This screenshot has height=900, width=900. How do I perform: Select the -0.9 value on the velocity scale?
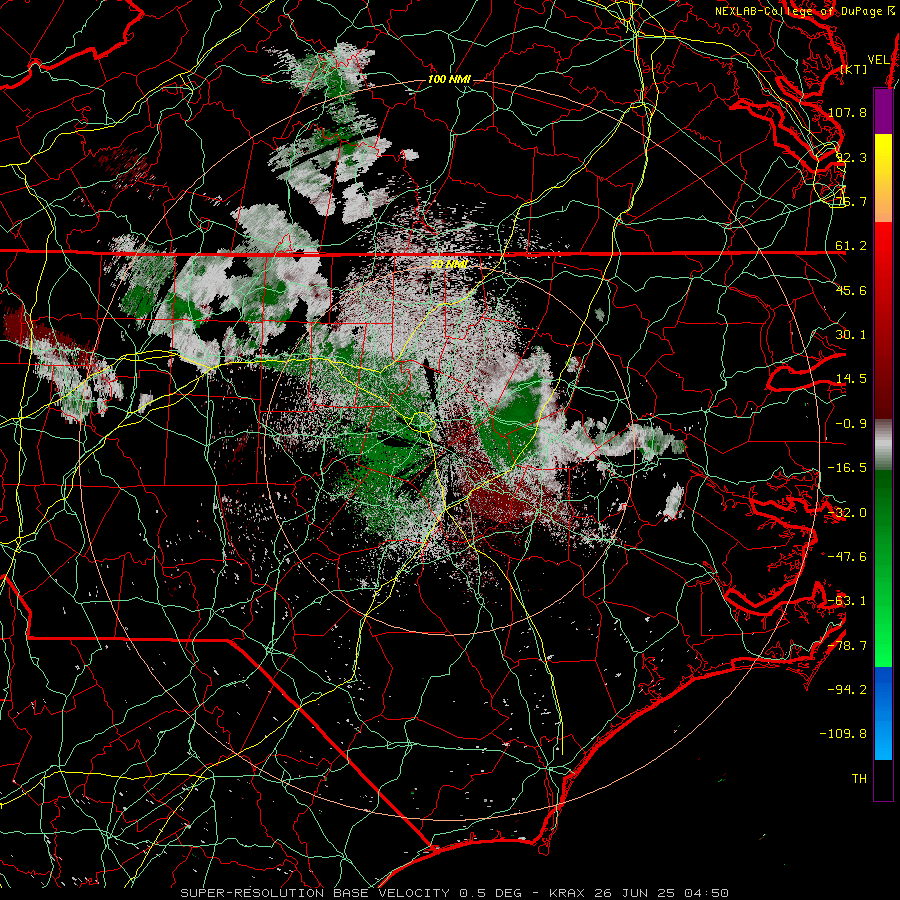(851, 424)
